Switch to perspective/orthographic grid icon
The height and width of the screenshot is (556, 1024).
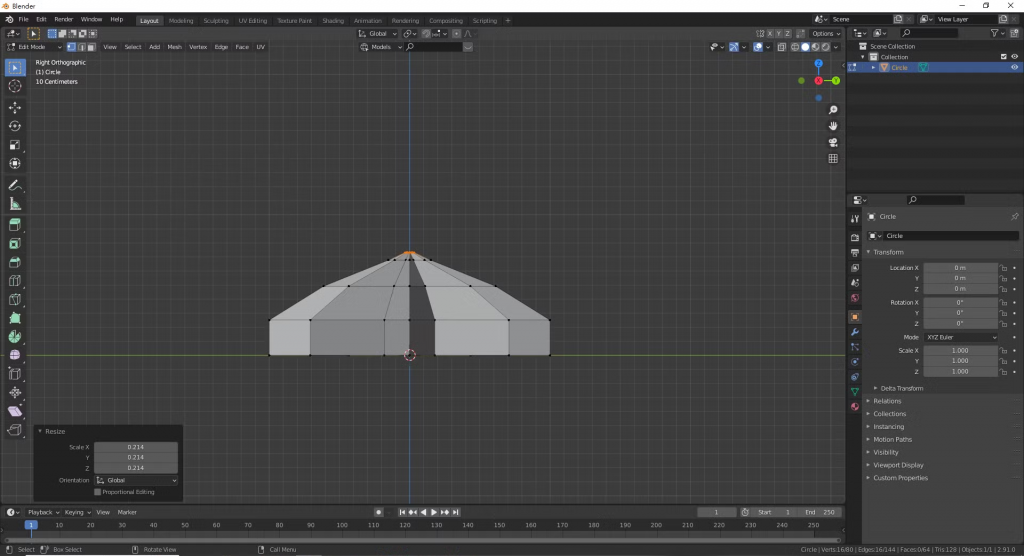tap(832, 158)
